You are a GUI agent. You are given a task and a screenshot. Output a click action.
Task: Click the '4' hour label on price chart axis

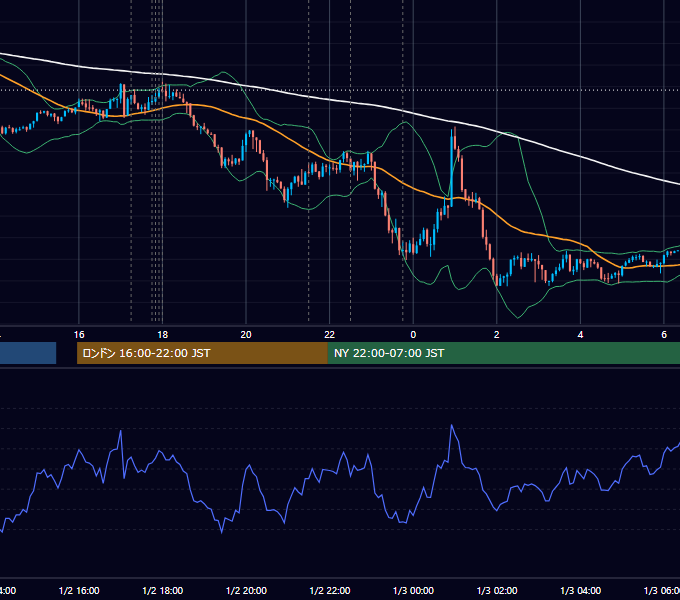(580, 335)
